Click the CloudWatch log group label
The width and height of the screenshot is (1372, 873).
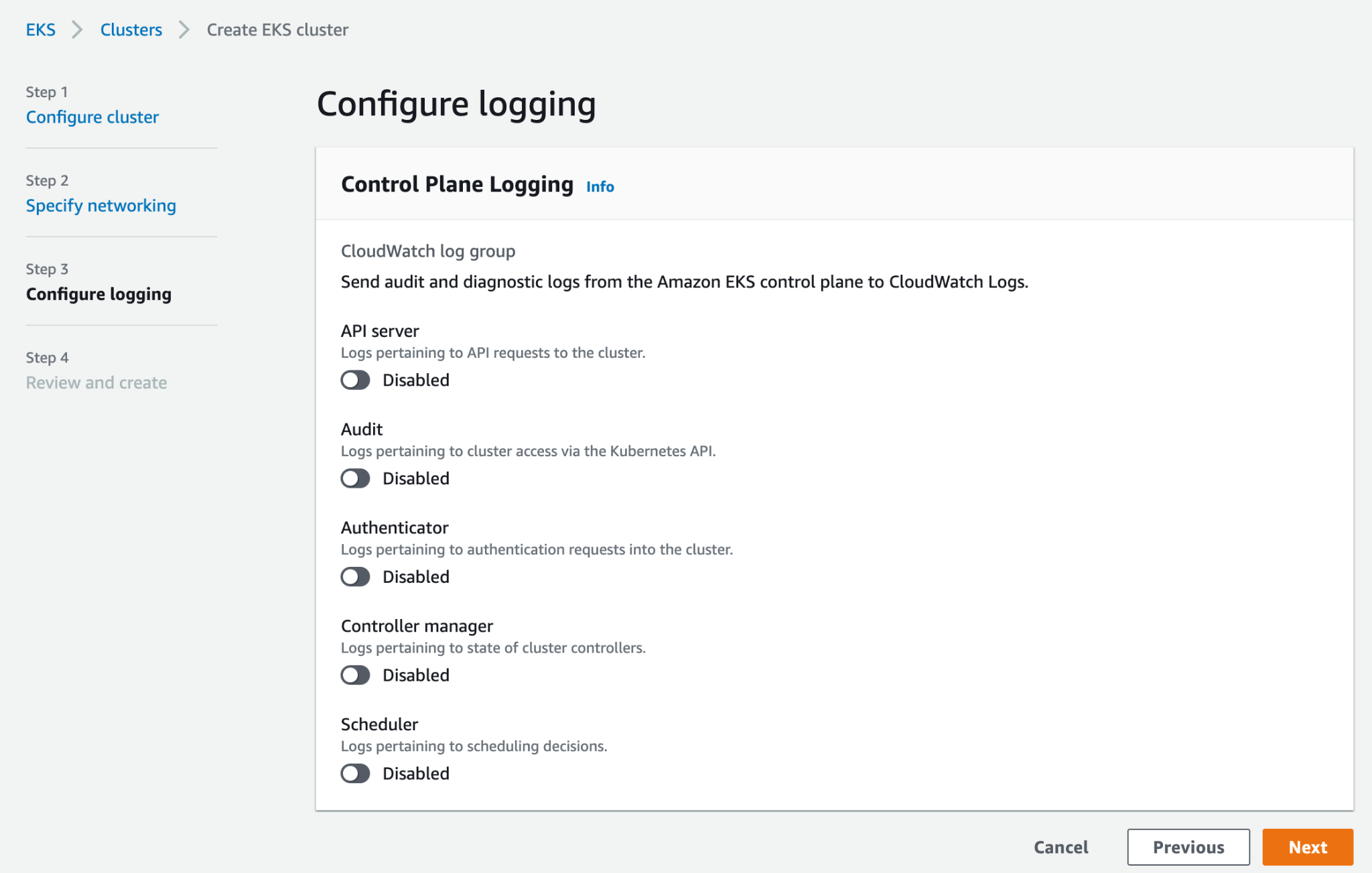click(x=428, y=251)
